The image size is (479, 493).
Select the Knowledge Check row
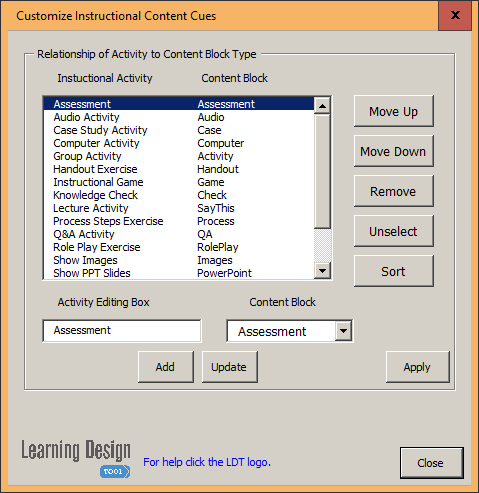(x=179, y=195)
